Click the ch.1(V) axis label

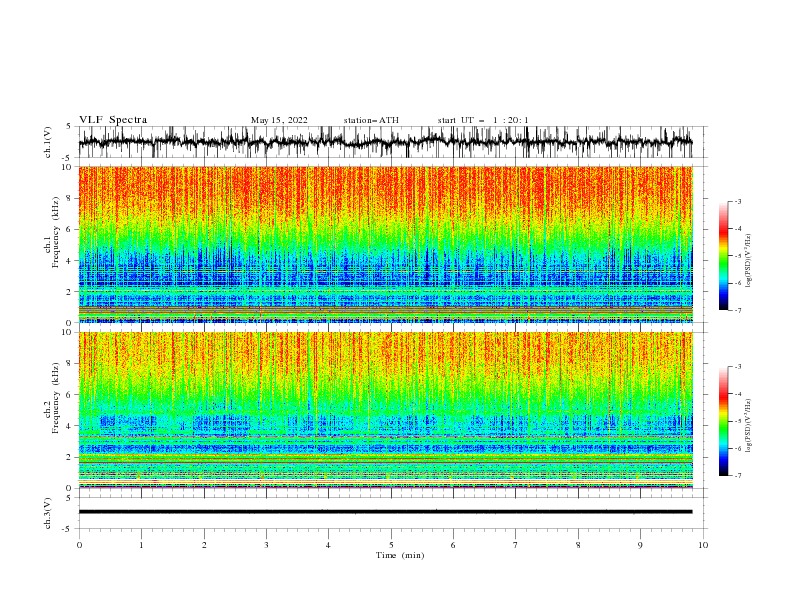pos(48,142)
